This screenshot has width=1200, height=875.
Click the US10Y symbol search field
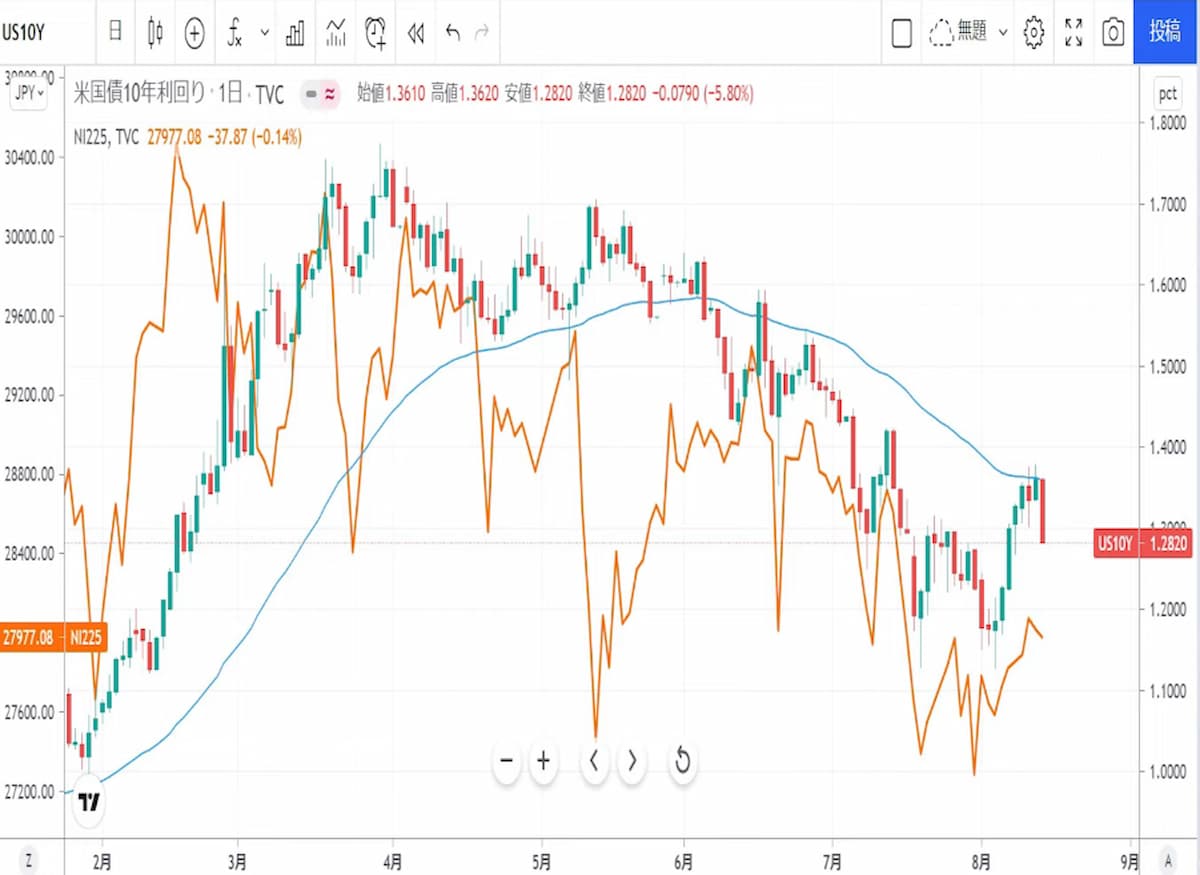click(40, 32)
